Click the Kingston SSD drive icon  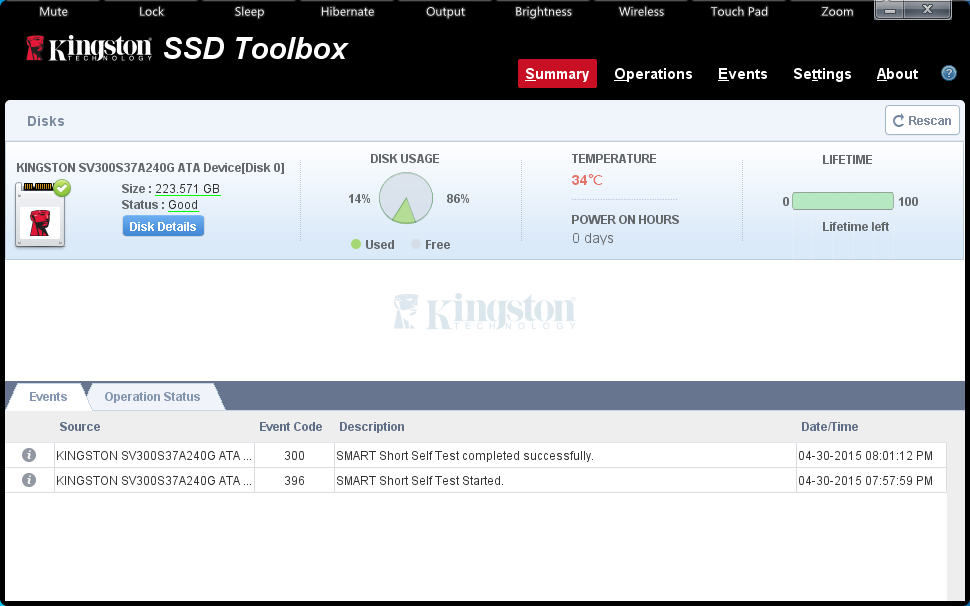pos(41,215)
